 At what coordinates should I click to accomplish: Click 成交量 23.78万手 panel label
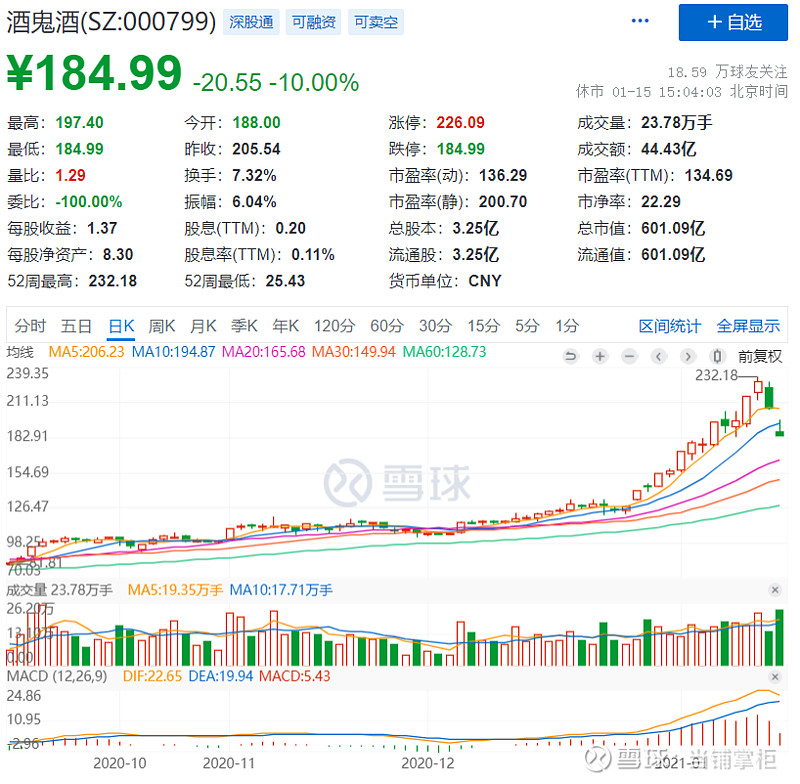click(x=59, y=590)
